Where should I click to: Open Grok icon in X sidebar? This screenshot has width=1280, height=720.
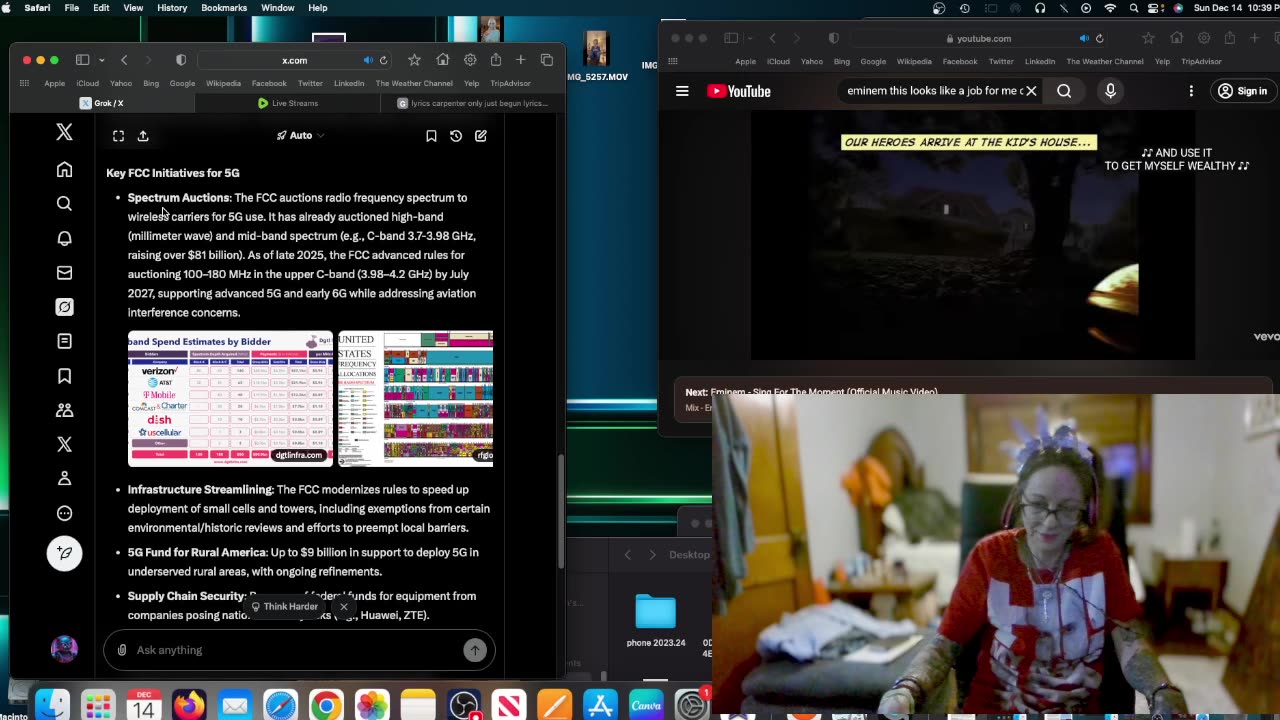(64, 307)
